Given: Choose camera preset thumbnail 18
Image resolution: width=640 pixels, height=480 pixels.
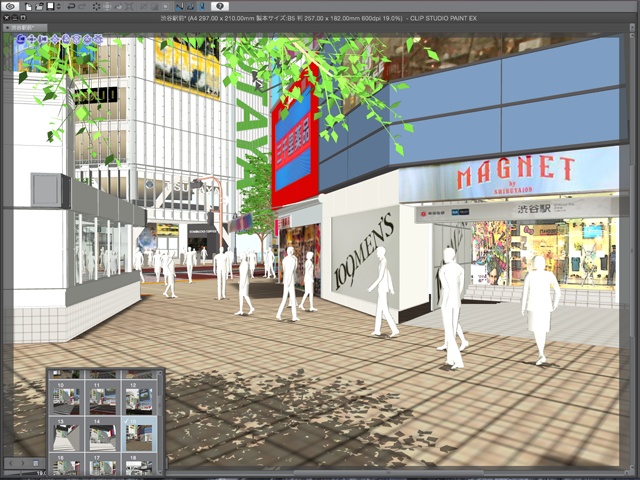Looking at the screenshot, I should [139, 464].
